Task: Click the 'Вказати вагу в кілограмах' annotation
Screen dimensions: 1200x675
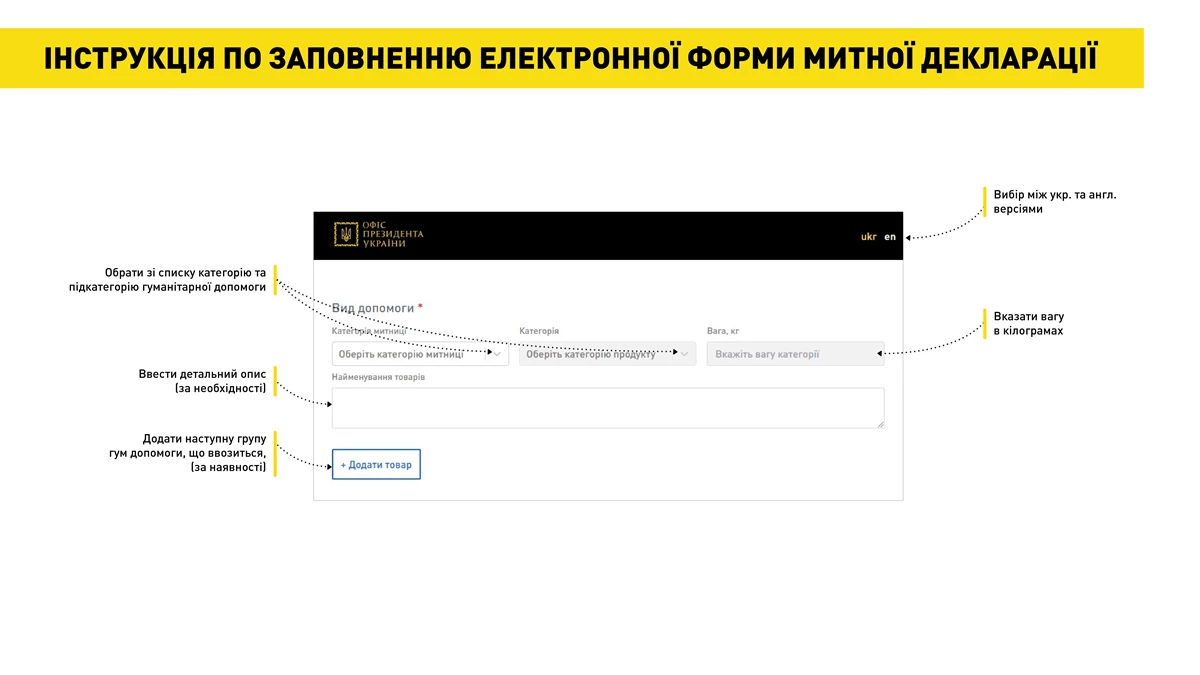Action: (x=1028, y=323)
